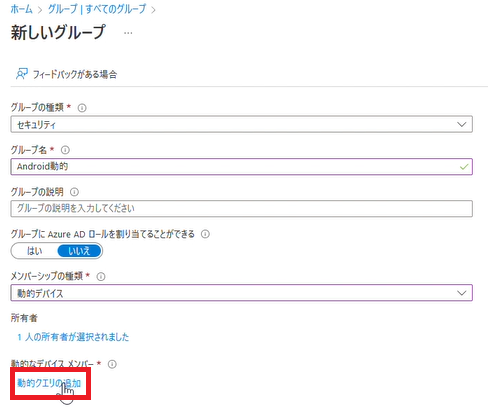Click the feedback person icon

22,74
